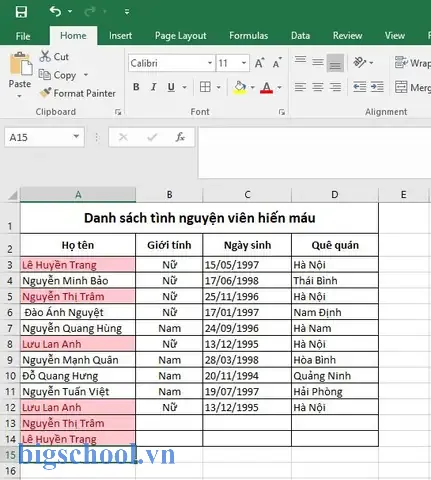Open the File tab
Viewport: 431px width, 480px height.
pos(23,36)
